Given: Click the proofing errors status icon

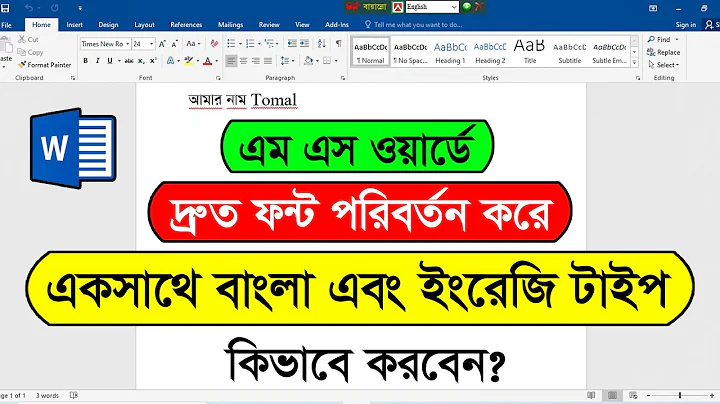Looking at the screenshot, I should (73, 395).
